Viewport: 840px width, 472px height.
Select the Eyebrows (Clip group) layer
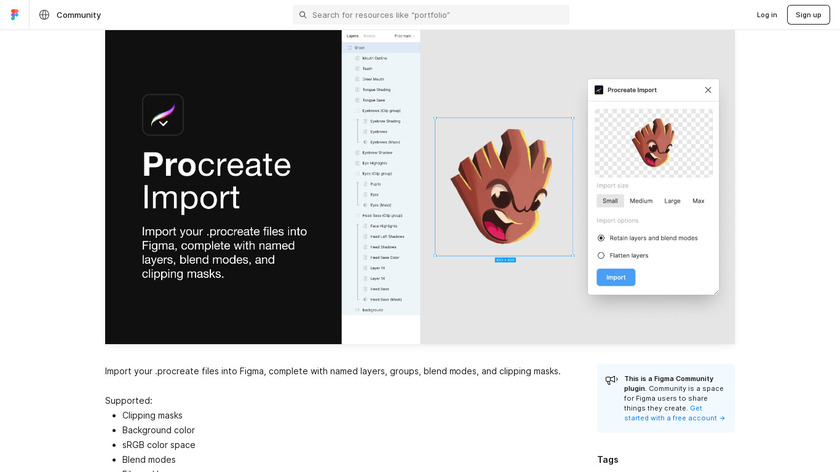[x=381, y=111]
